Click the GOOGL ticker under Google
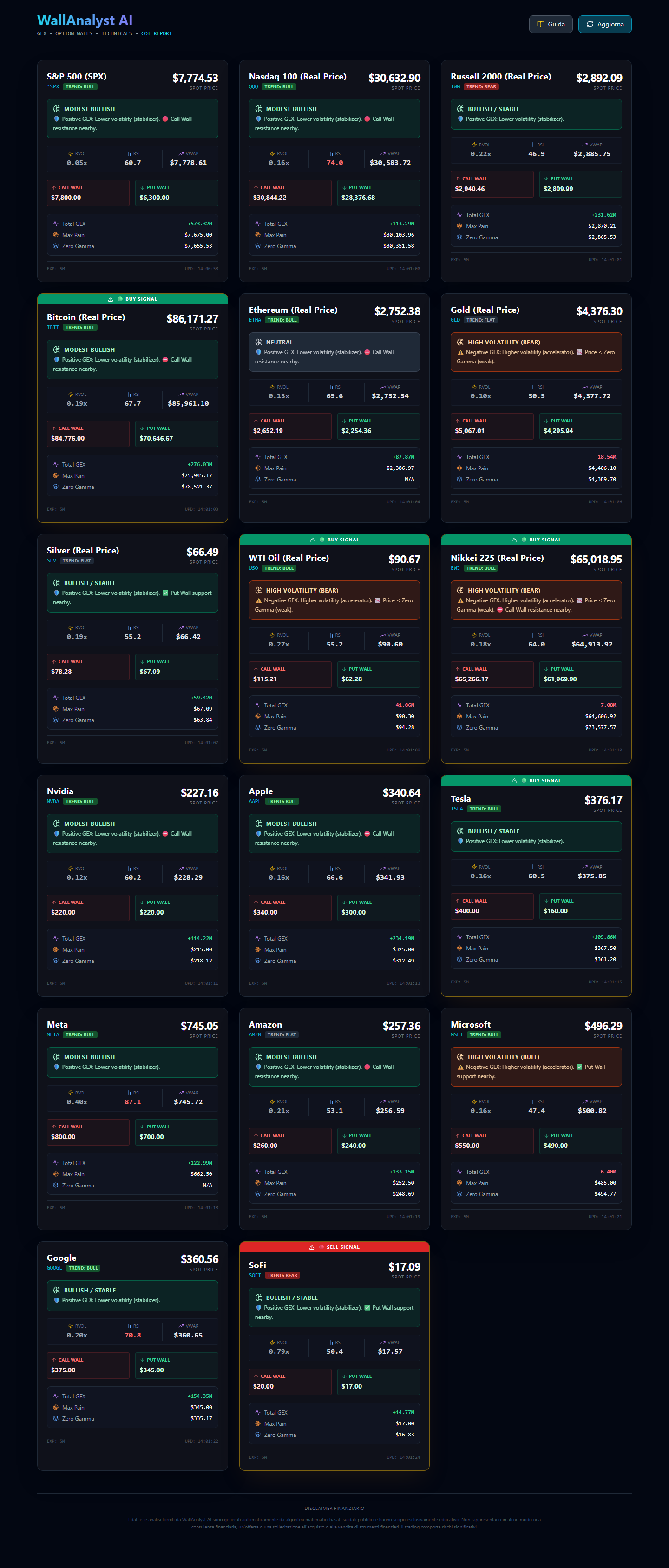669x1568 pixels. tap(54, 1268)
